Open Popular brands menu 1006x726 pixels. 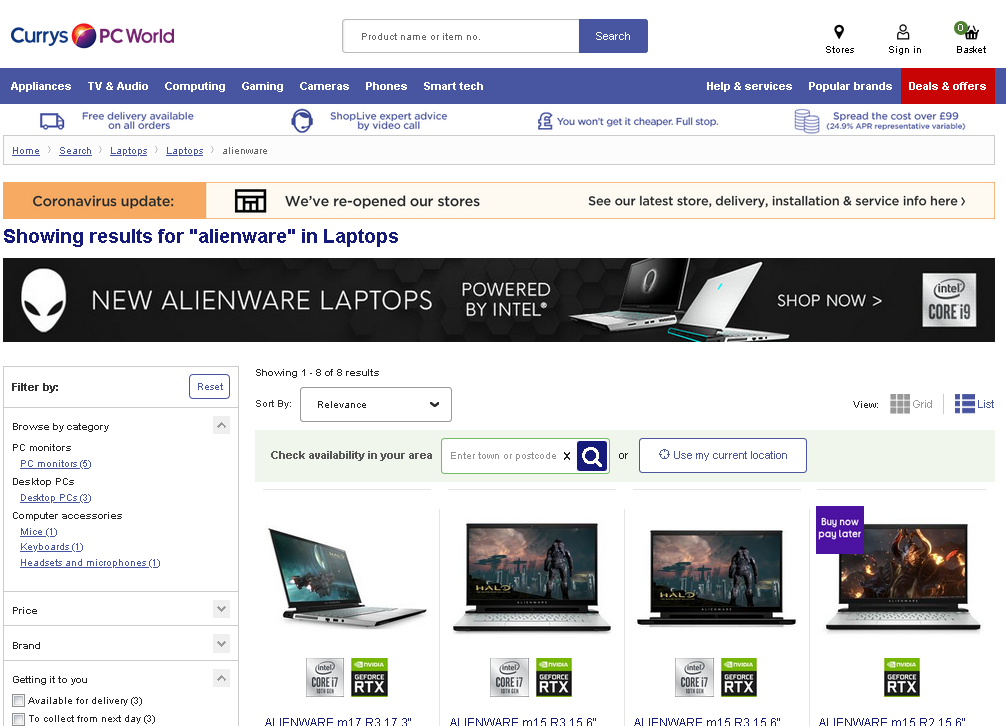(849, 86)
